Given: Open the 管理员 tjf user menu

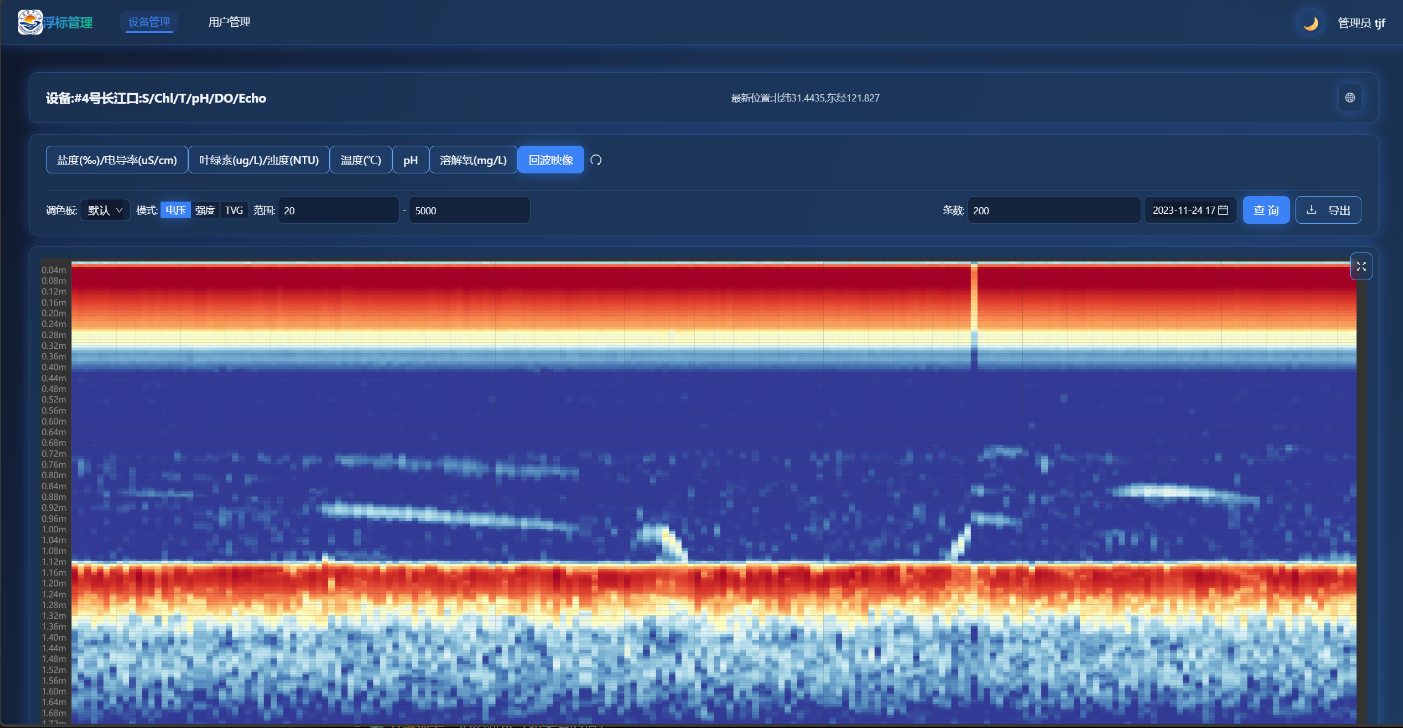Looking at the screenshot, I should pos(1361,23).
